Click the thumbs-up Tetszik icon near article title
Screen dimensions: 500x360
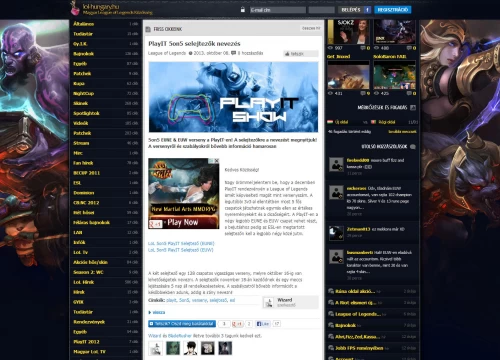point(287,54)
